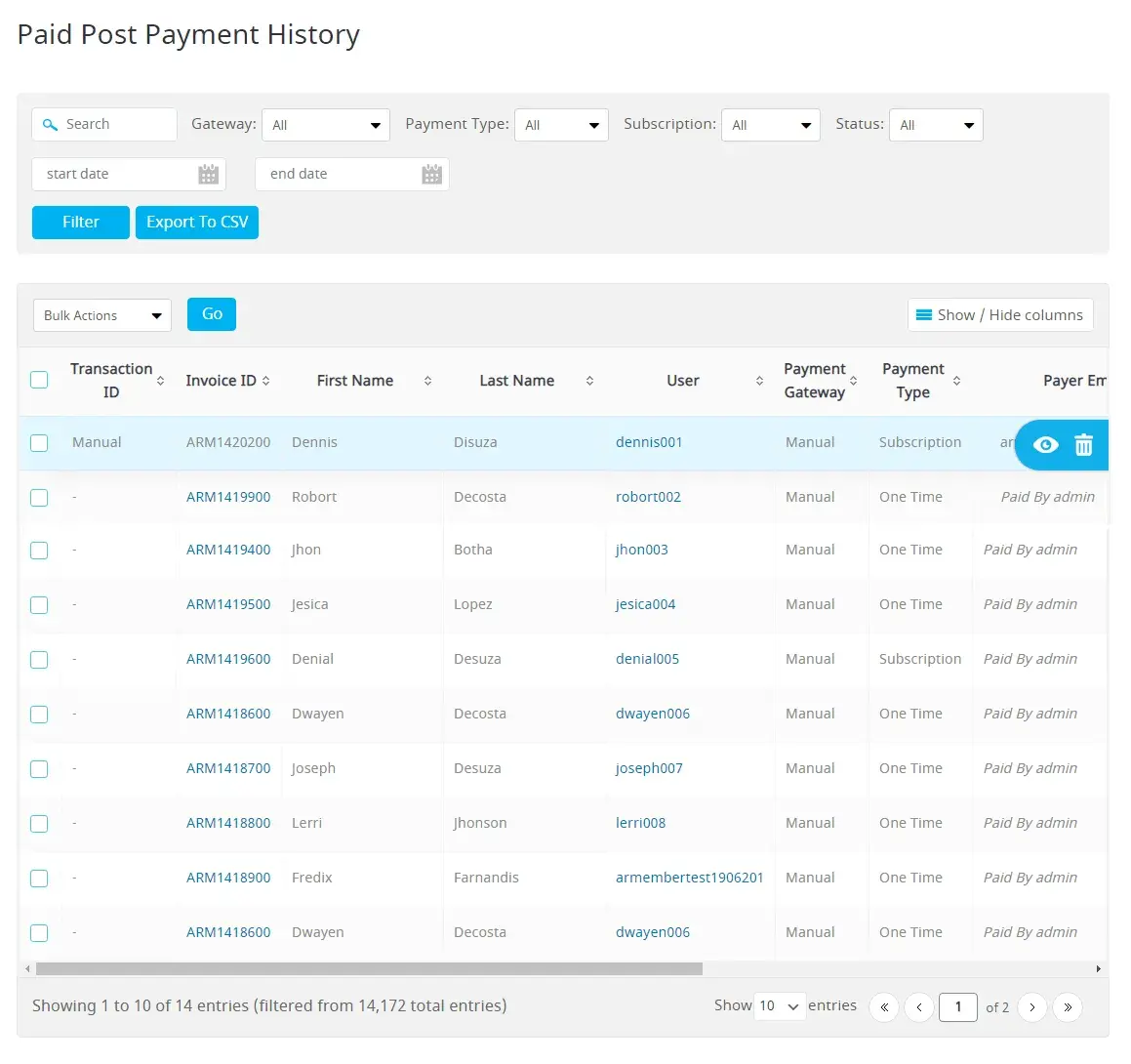The height and width of the screenshot is (1064, 1131).
Task: Expand the Gateway filter dropdown
Action: (x=326, y=125)
